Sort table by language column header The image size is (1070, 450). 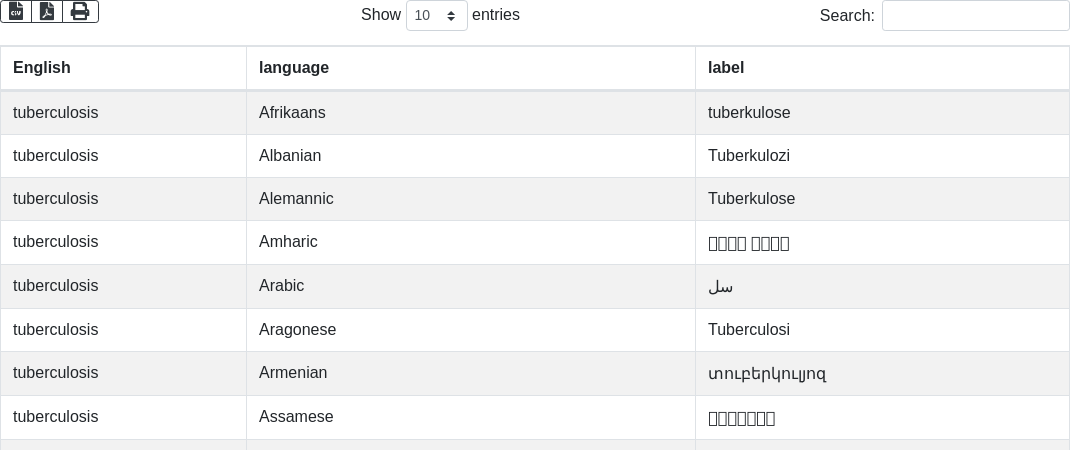tap(294, 68)
